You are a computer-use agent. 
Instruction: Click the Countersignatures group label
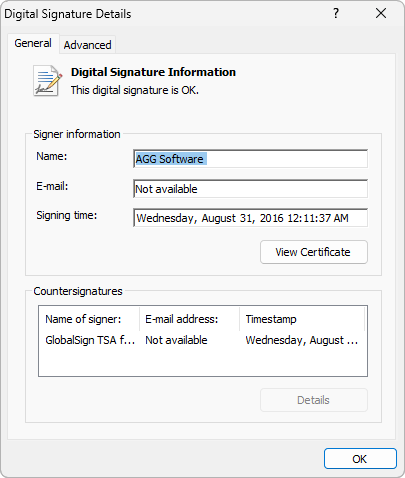(78, 291)
